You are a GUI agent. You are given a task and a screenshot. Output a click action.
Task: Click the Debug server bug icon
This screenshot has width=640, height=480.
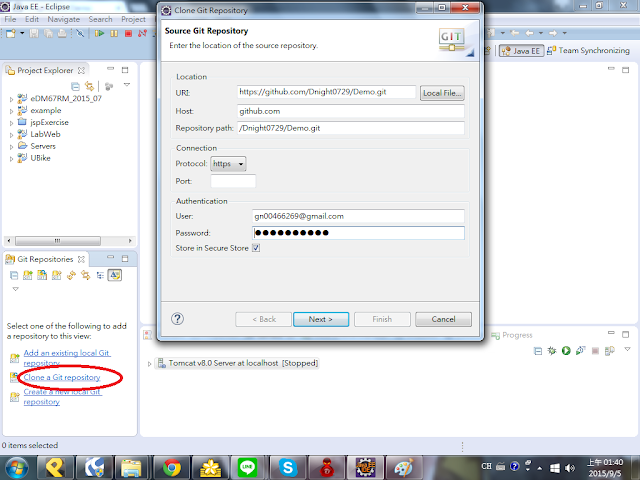pyautogui.click(x=552, y=351)
